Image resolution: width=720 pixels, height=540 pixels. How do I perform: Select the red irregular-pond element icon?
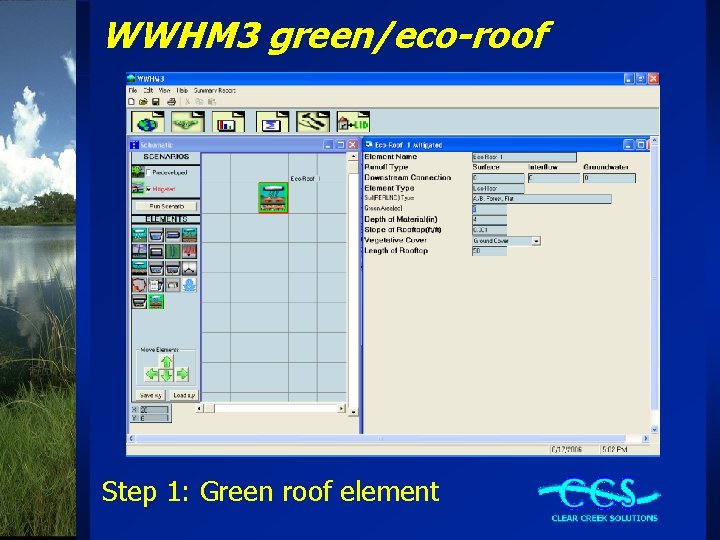pyautogui.click(x=139, y=285)
